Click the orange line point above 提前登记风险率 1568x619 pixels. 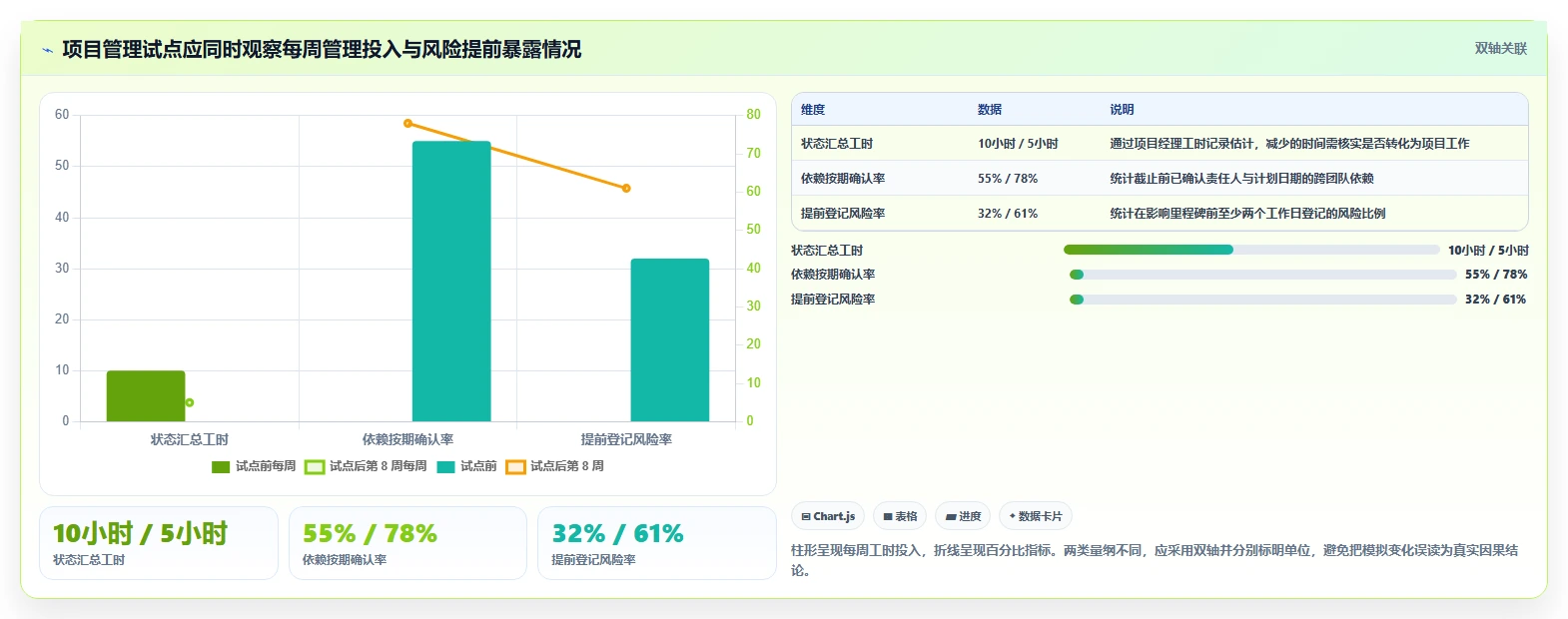626,188
